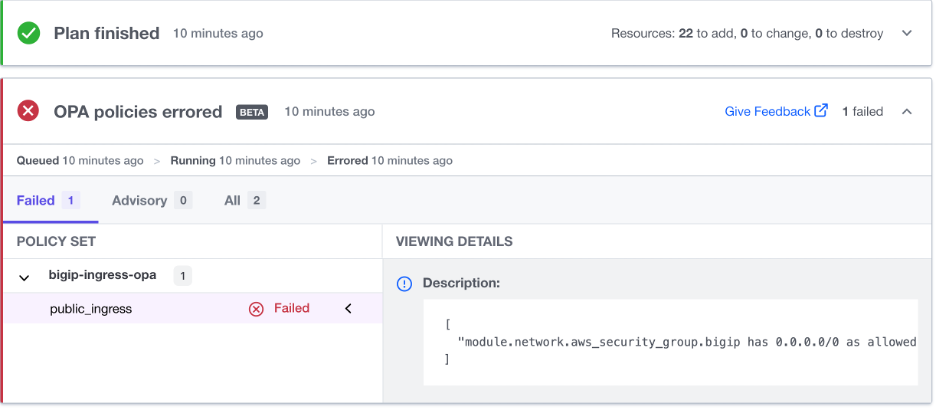Switch to the Advisory tab
Image resolution: width=936 pixels, height=410 pixels.
tap(139, 200)
